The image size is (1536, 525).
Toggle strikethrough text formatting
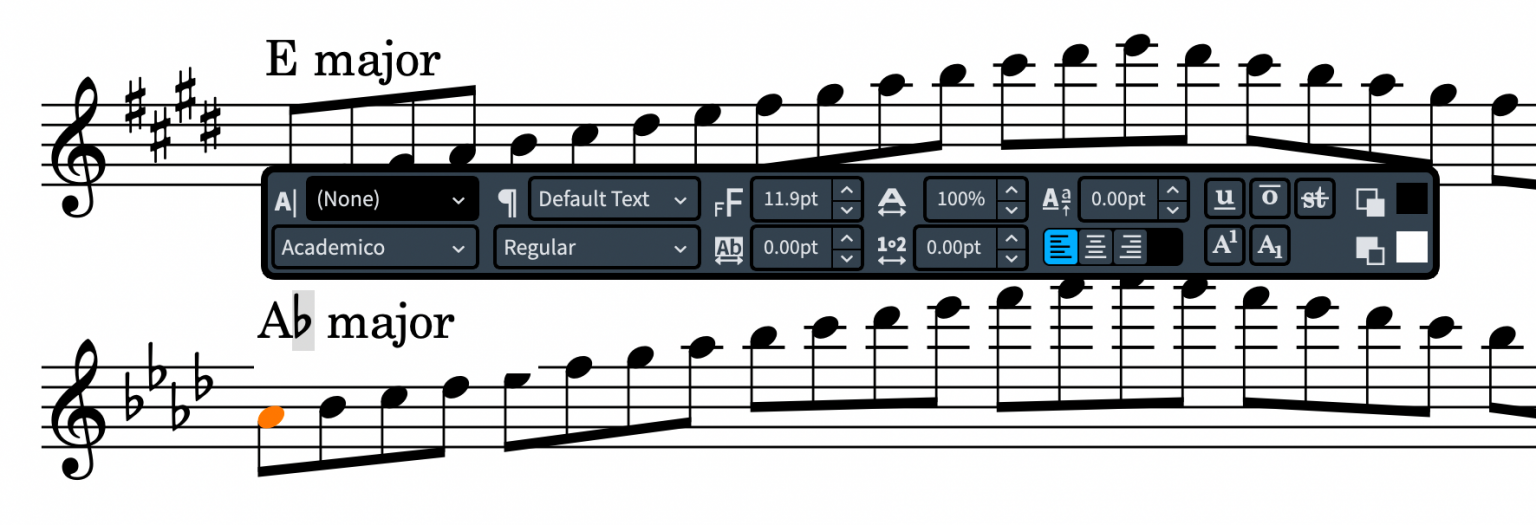coord(1314,198)
